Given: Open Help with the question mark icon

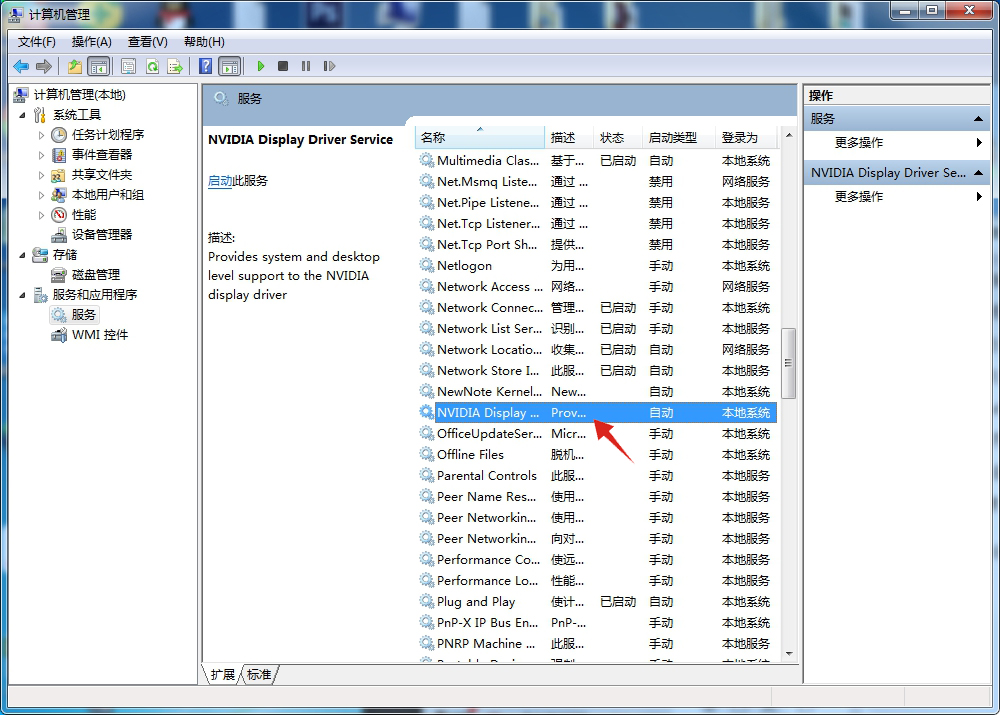Looking at the screenshot, I should [x=205, y=66].
